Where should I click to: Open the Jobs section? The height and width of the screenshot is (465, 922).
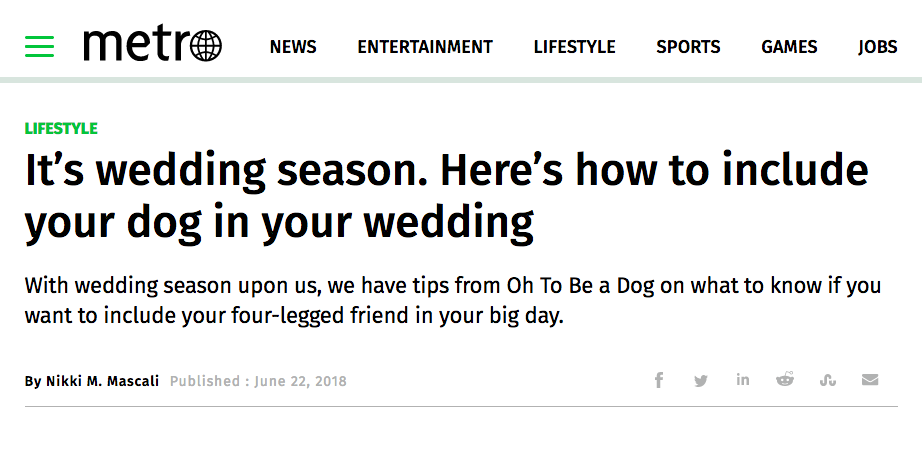pyautogui.click(x=877, y=47)
